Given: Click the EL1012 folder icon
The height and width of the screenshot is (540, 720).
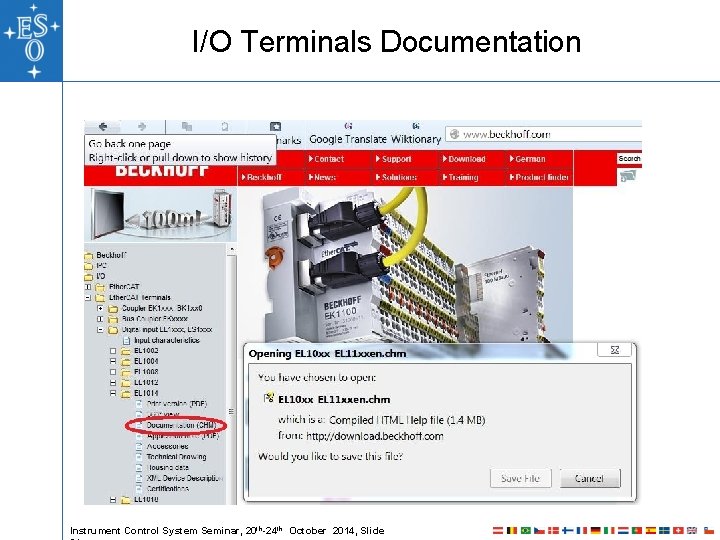Looking at the screenshot, I should 126,382.
